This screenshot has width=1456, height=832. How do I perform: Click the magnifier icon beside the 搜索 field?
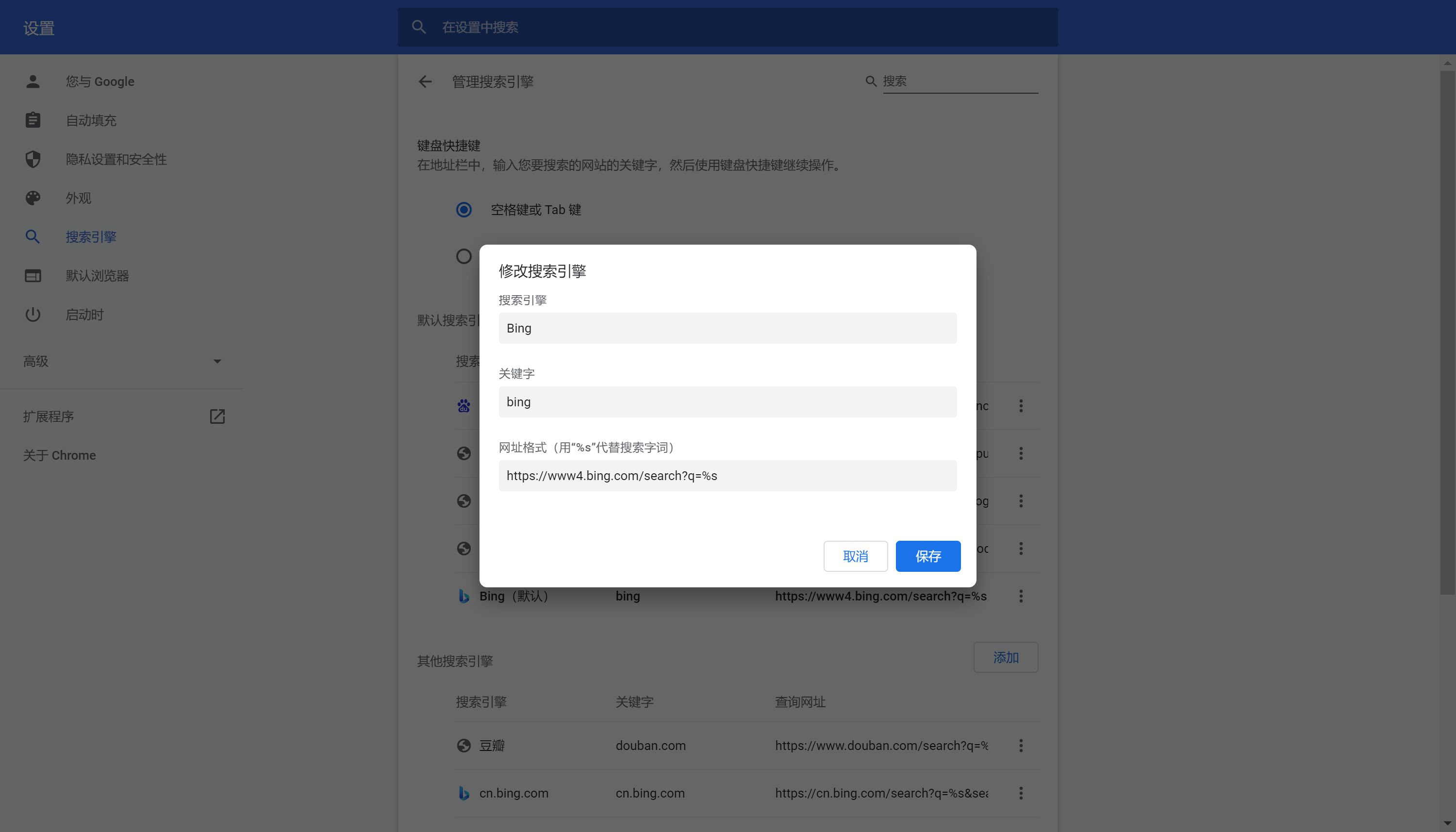[x=871, y=81]
